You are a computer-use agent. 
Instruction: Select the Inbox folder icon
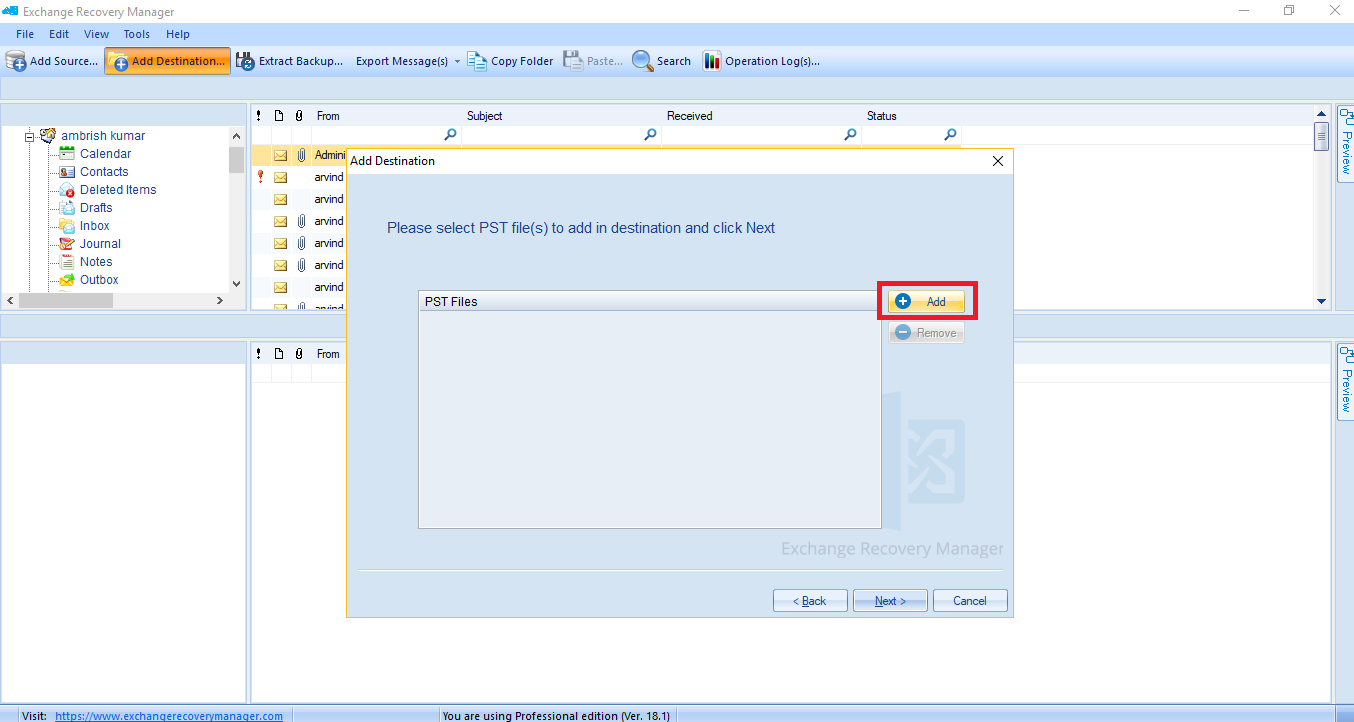[67, 225]
